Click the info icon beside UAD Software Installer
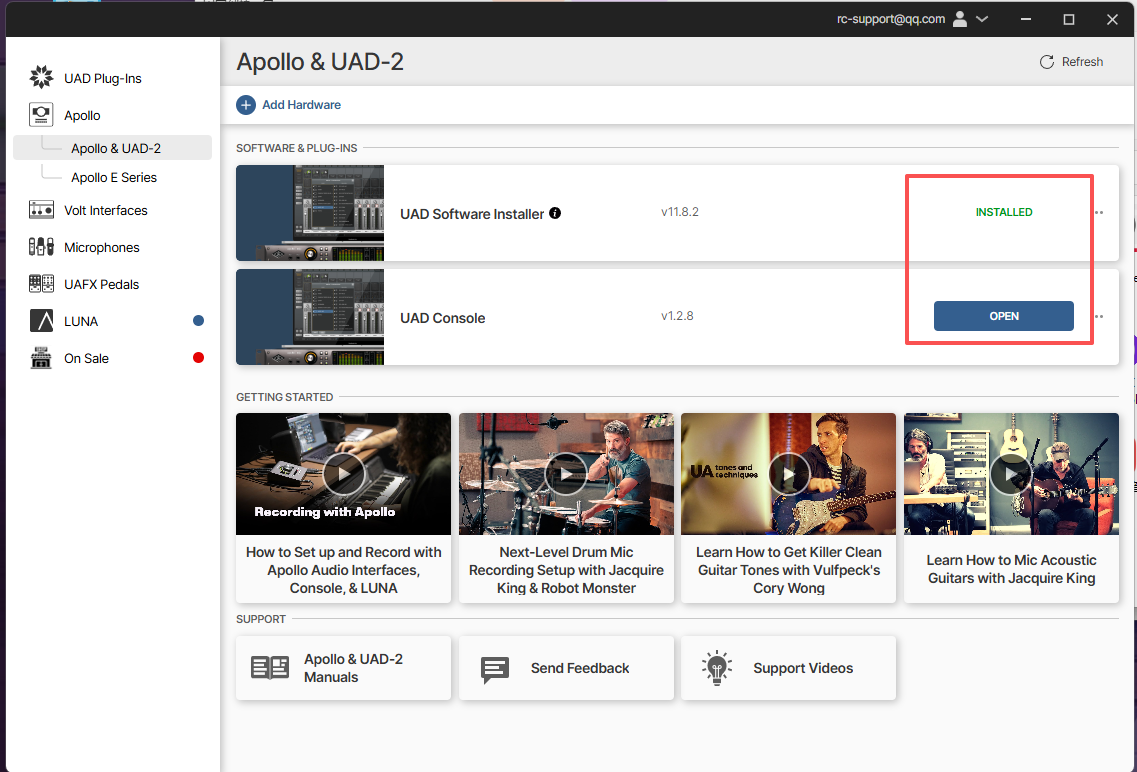The height and width of the screenshot is (772, 1137). 555,213
